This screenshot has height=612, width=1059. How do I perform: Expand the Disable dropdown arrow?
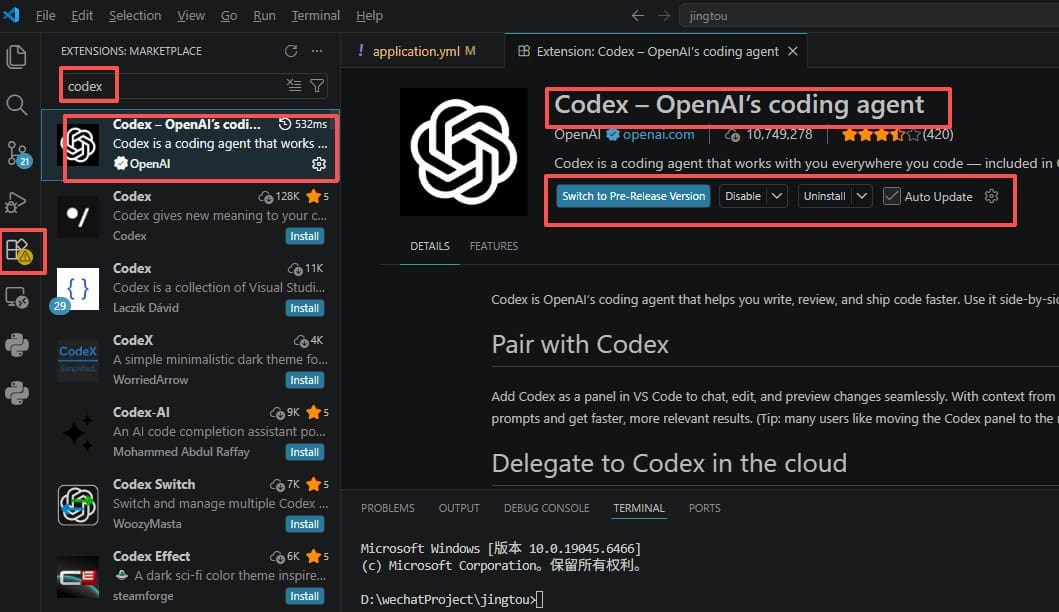coord(777,196)
